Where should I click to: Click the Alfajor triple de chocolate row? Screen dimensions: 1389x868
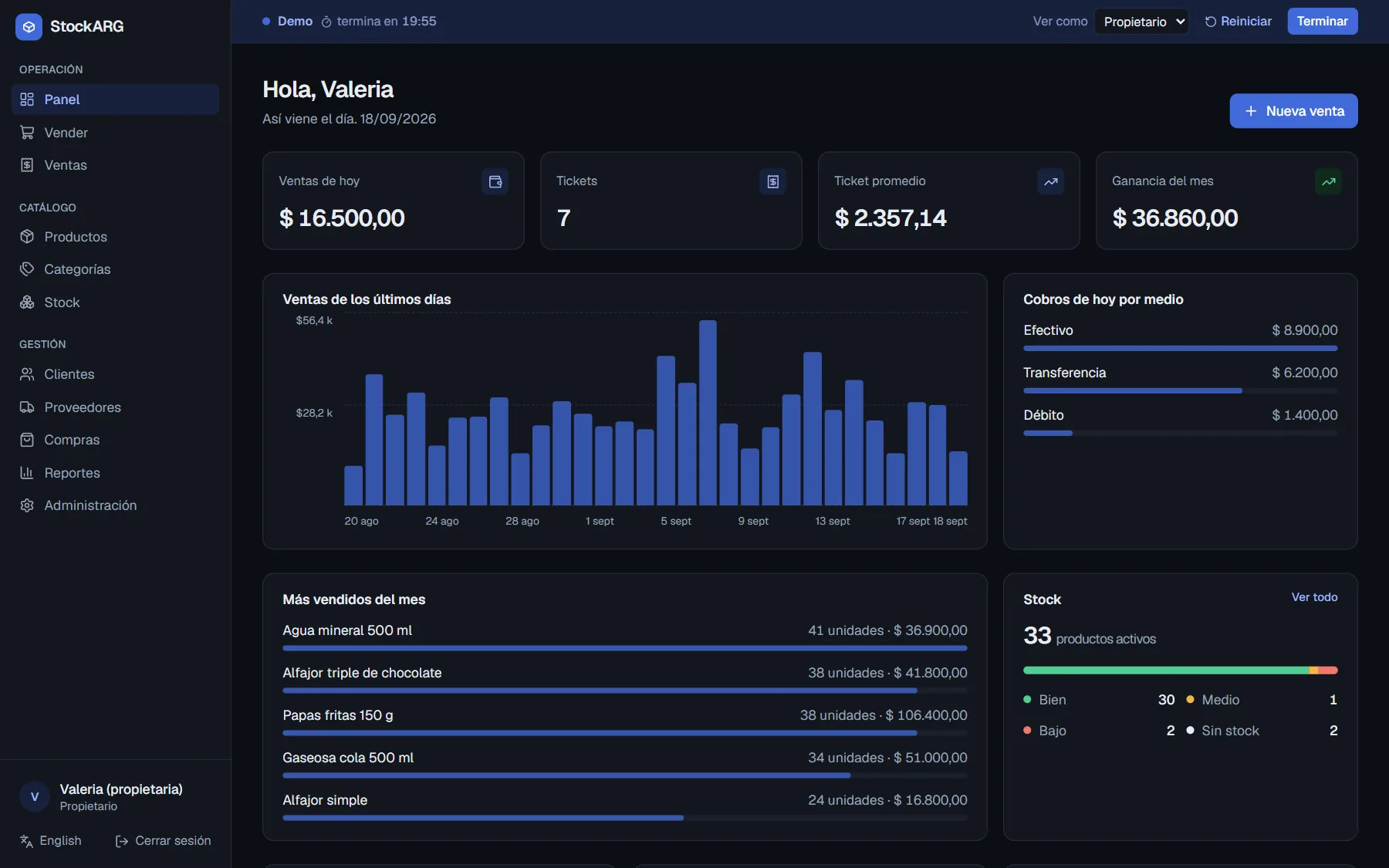624,680
